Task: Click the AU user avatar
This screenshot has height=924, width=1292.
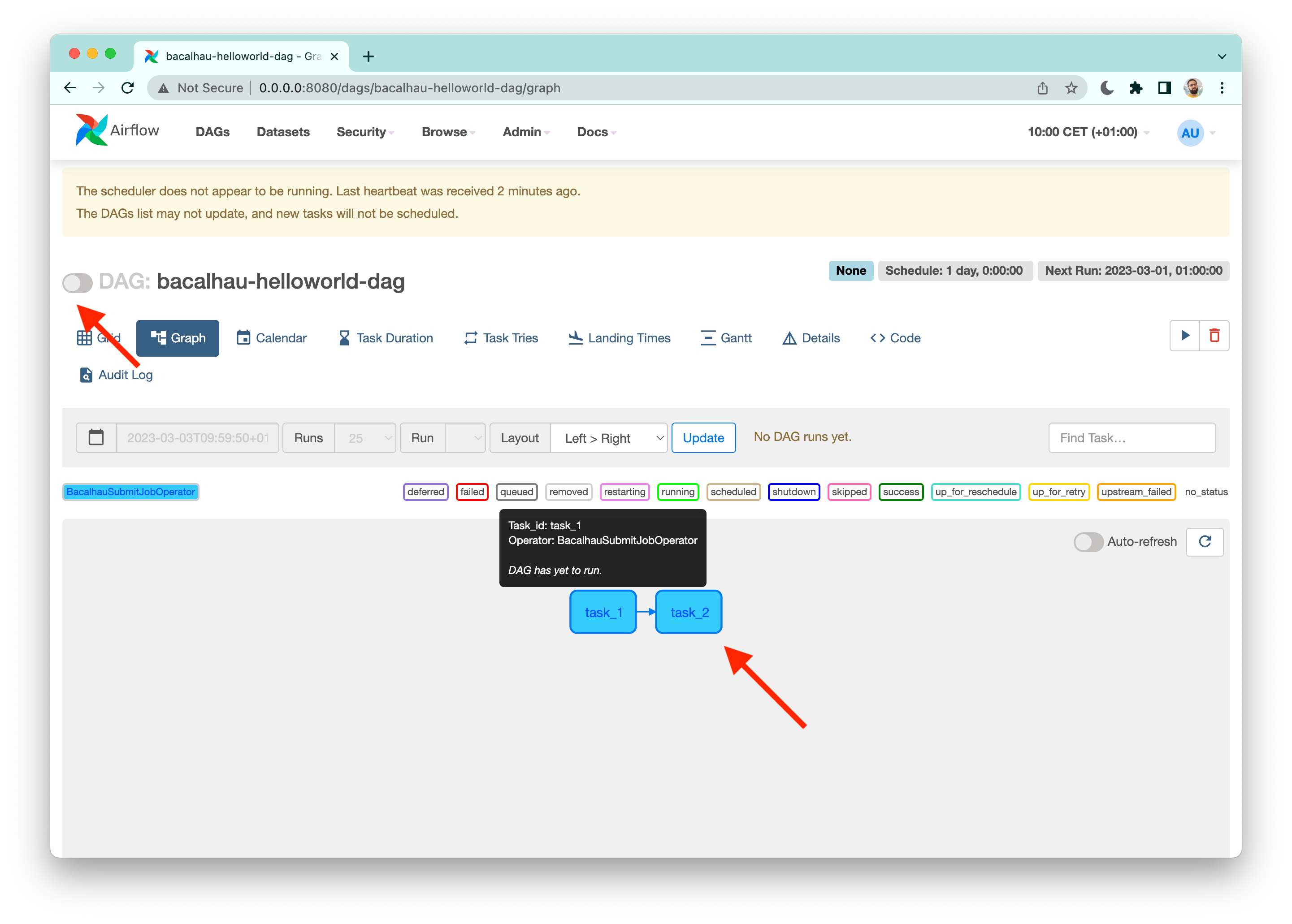Action: click(1190, 133)
